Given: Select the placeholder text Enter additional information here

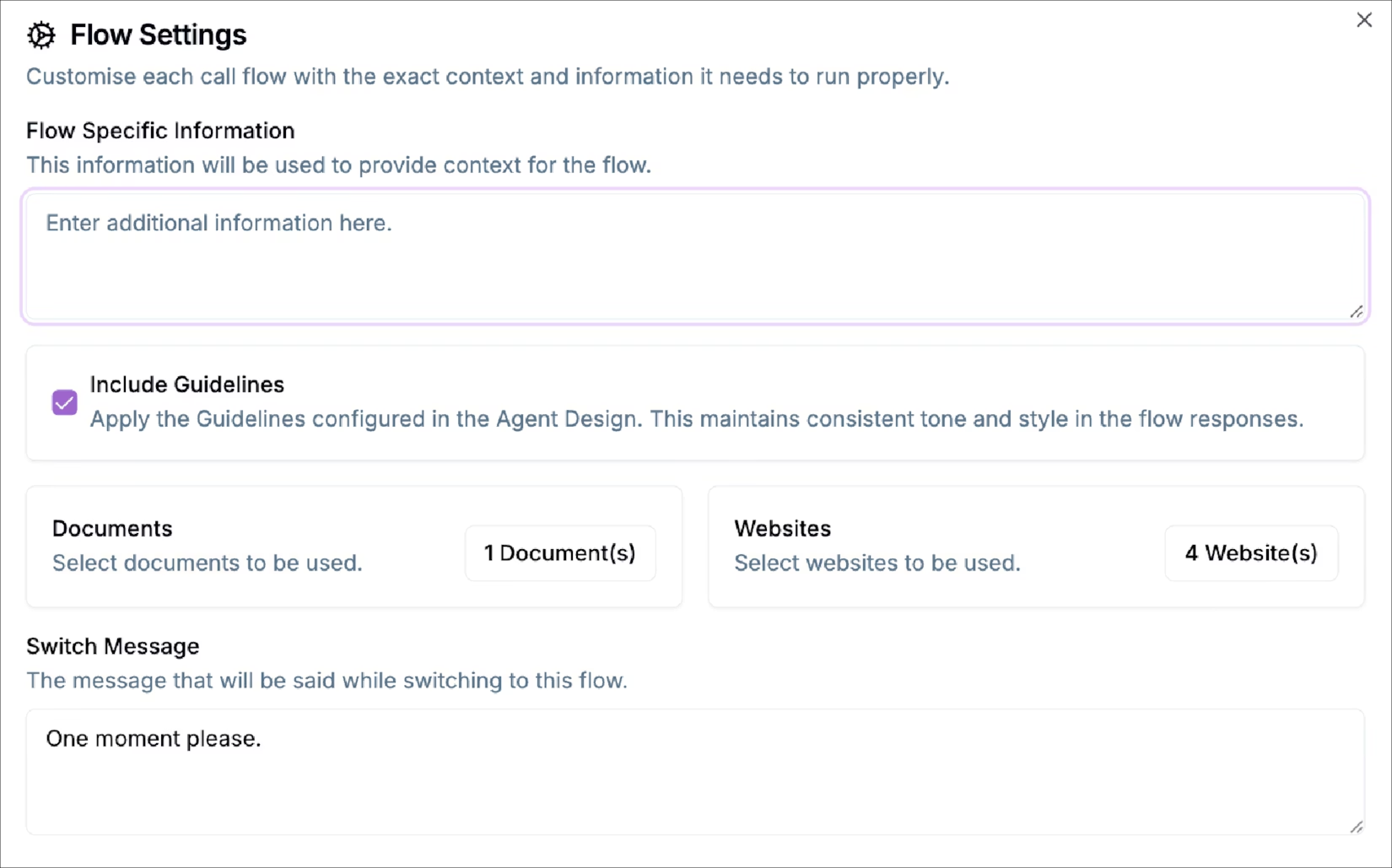Looking at the screenshot, I should pyautogui.click(x=219, y=223).
